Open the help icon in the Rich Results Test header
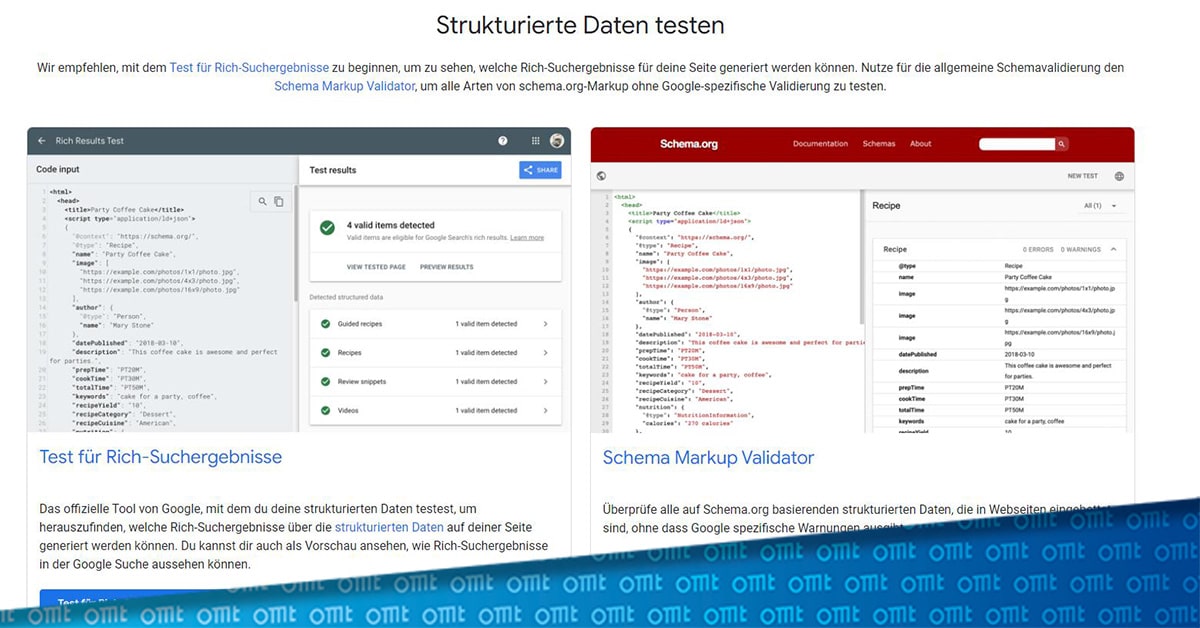 502,140
